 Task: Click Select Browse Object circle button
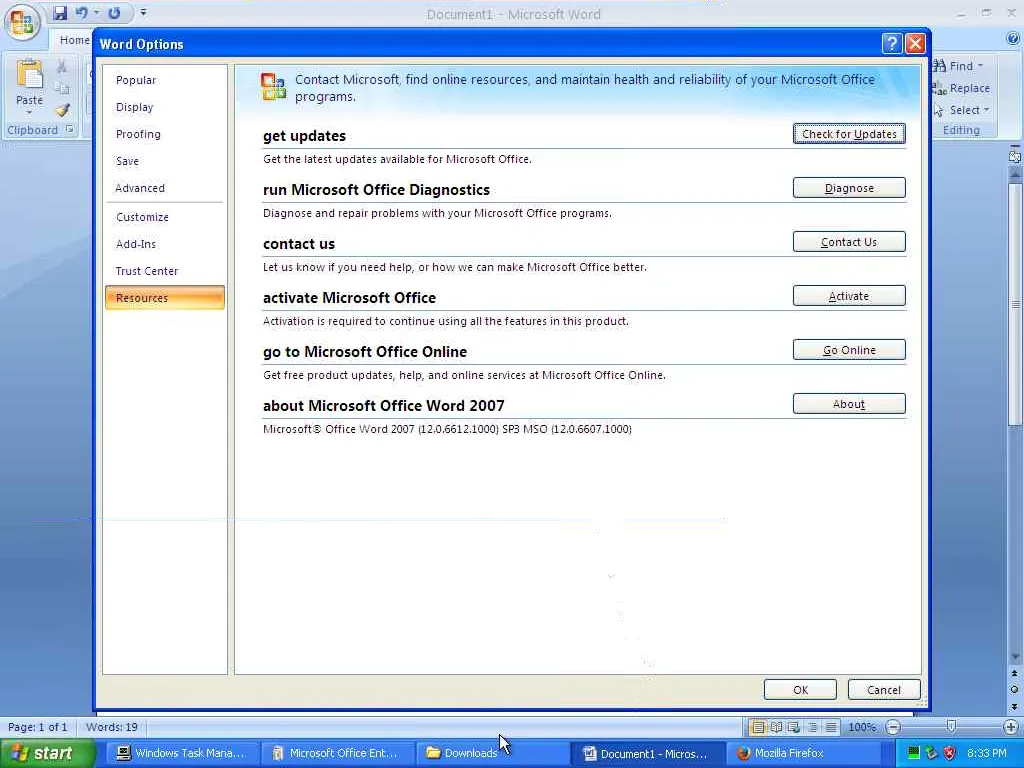coord(1014,689)
